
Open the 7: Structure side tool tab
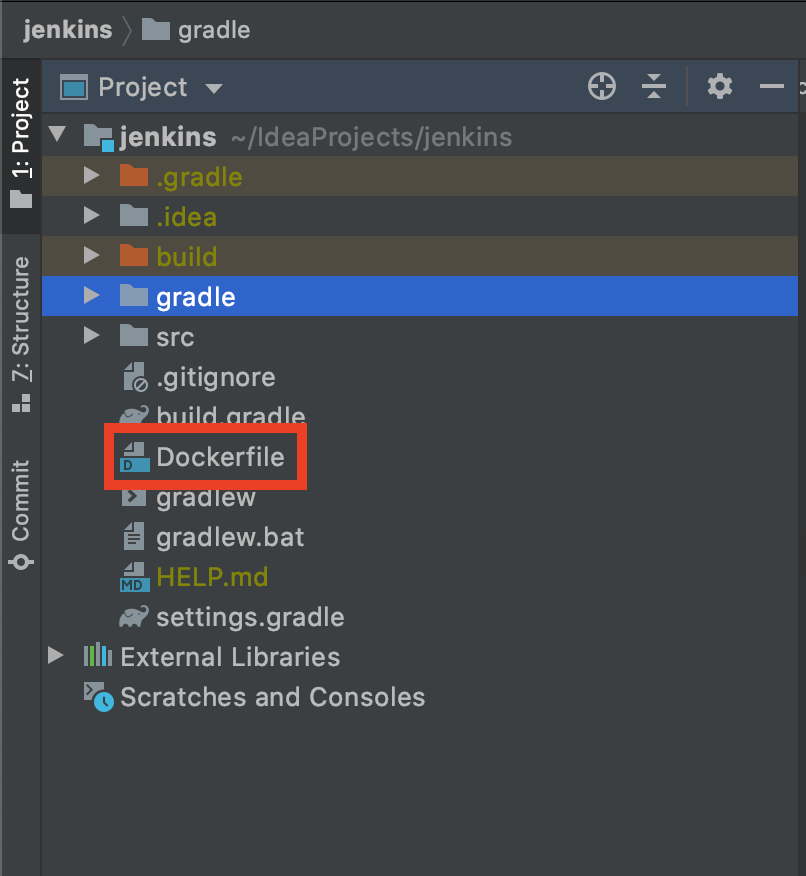pos(21,334)
